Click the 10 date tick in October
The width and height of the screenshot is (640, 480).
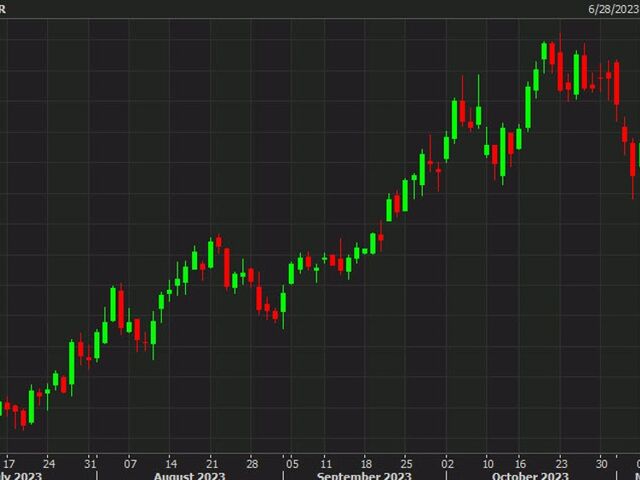[x=487, y=463]
